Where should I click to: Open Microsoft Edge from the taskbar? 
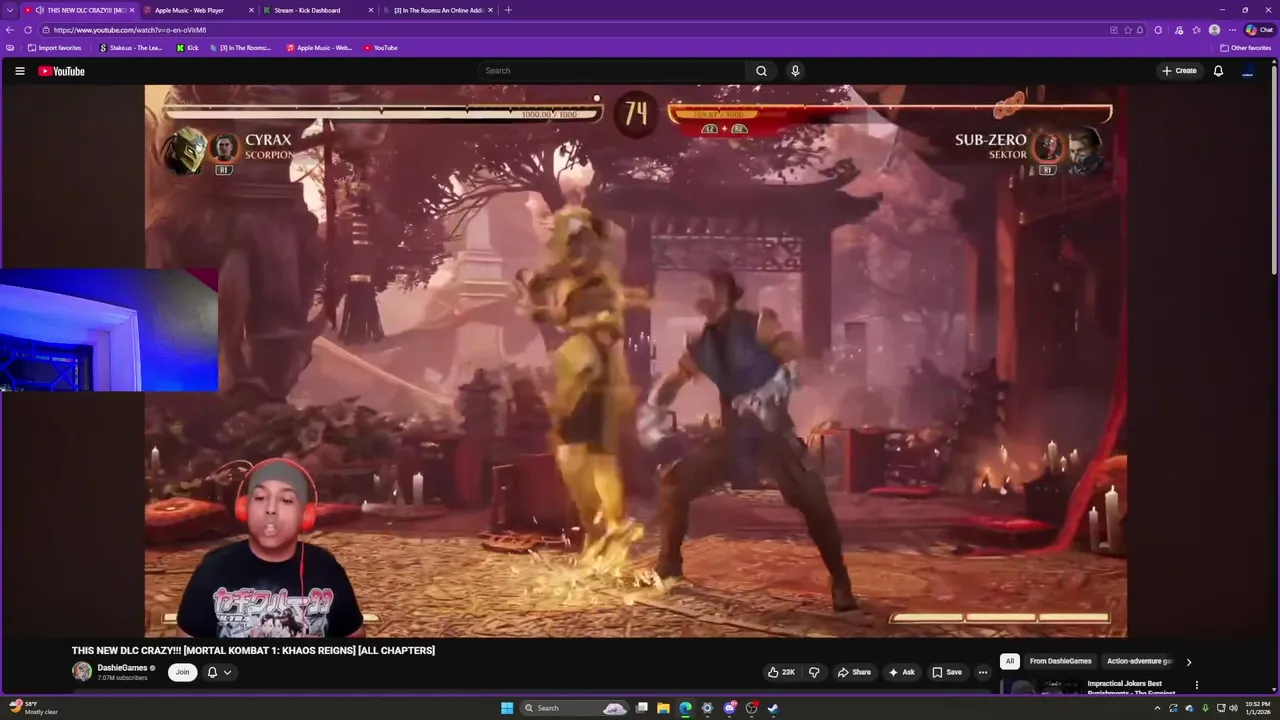[685, 708]
